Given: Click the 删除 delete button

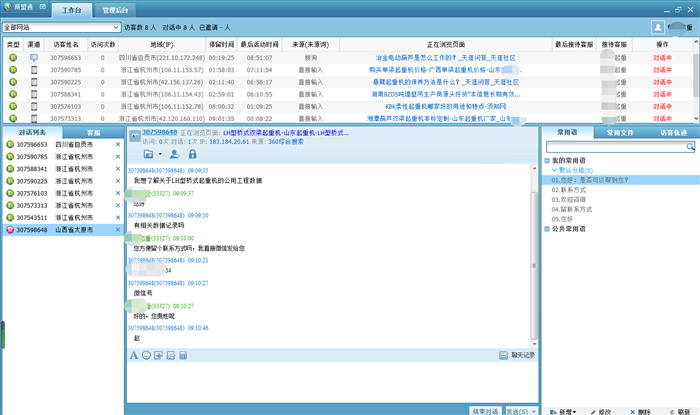Looking at the screenshot, I should coord(635,411).
